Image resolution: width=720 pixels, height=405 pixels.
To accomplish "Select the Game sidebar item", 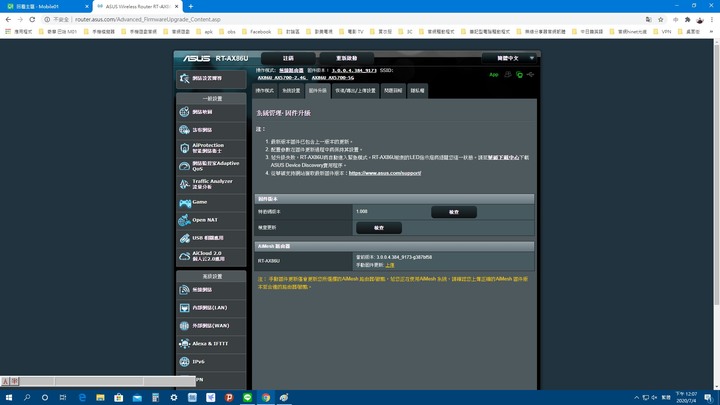I will click(211, 202).
